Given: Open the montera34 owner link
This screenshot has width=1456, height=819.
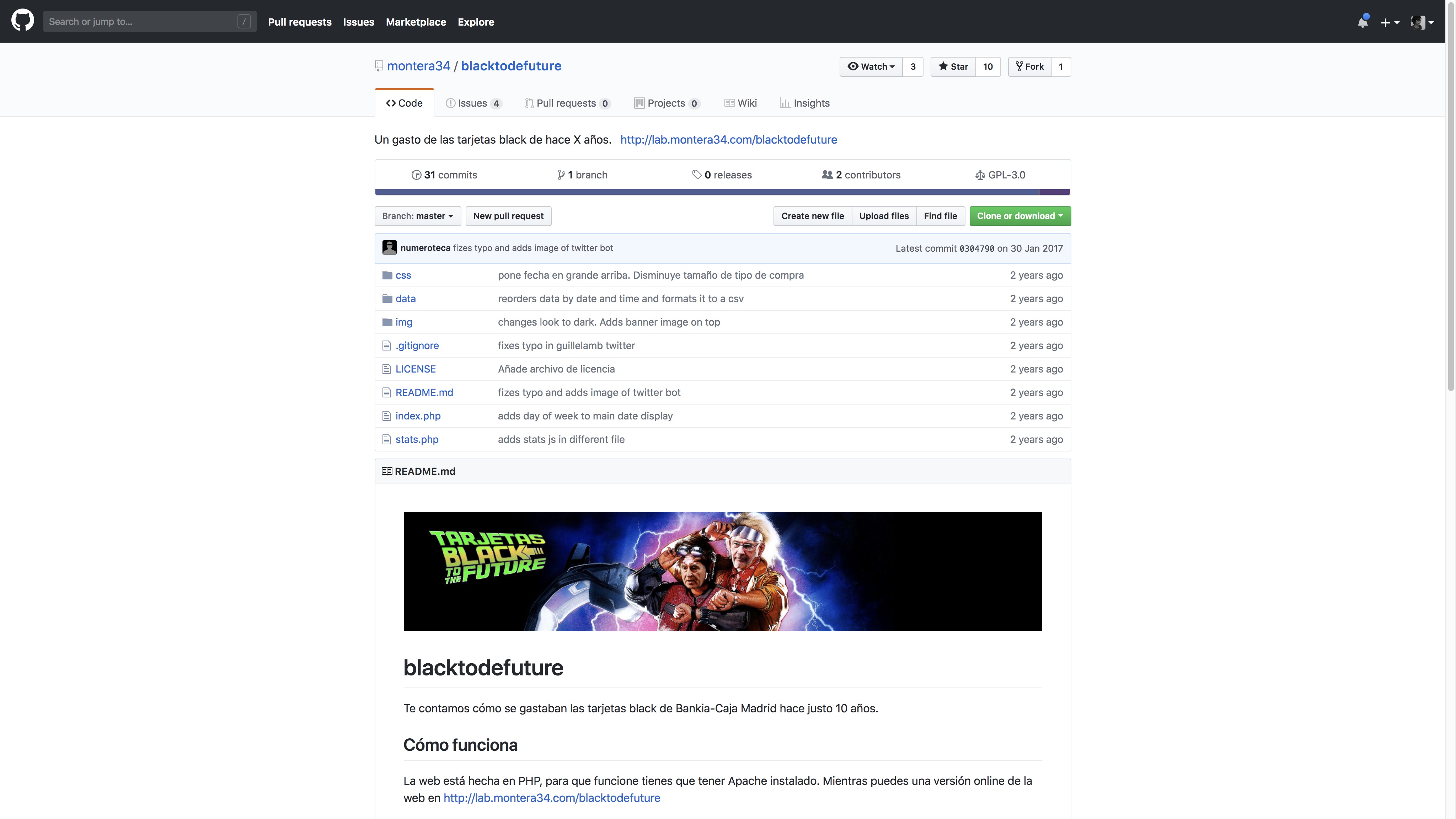Looking at the screenshot, I should pos(419,66).
